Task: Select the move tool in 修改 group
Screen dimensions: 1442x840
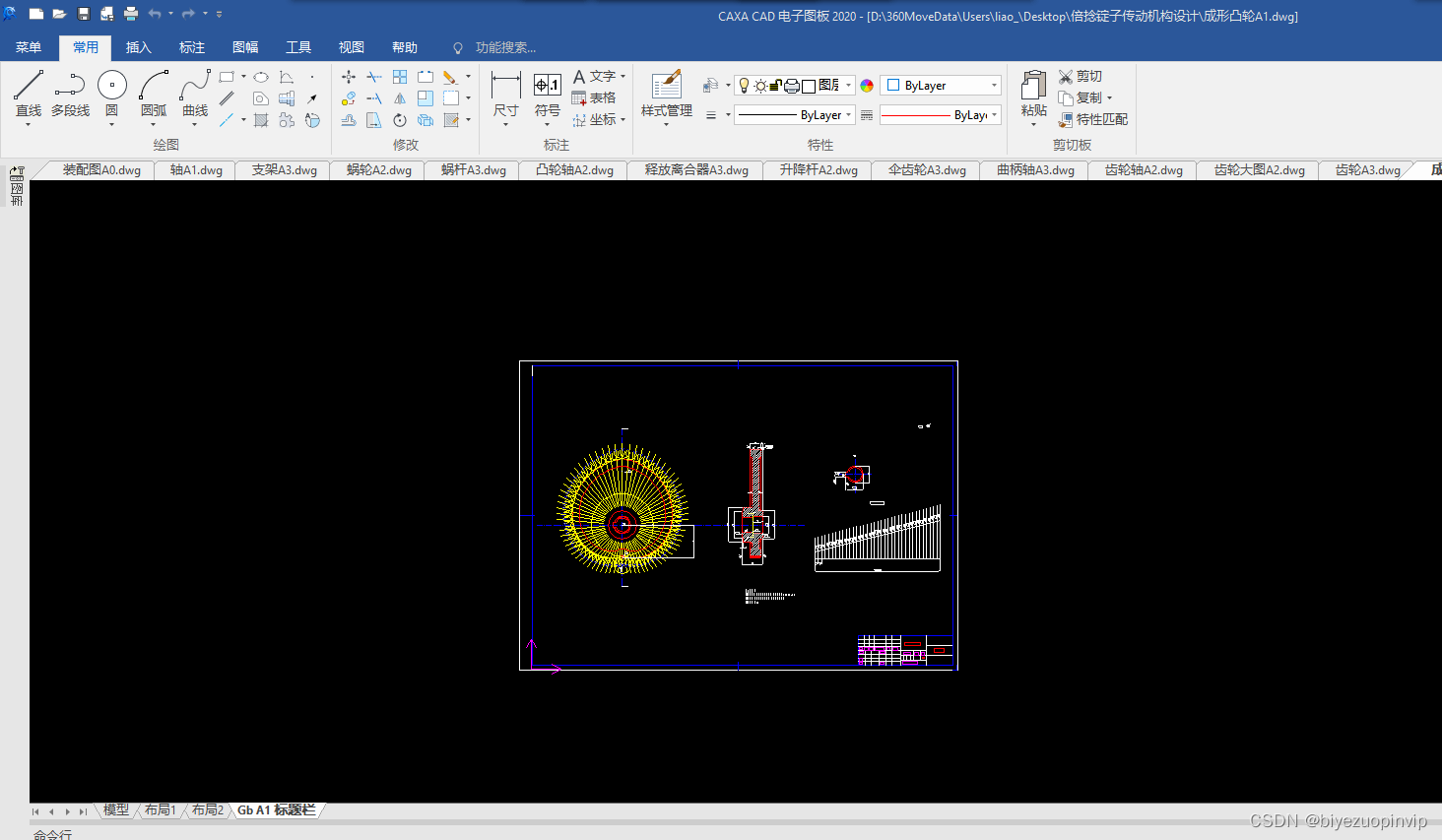Action: [349, 77]
